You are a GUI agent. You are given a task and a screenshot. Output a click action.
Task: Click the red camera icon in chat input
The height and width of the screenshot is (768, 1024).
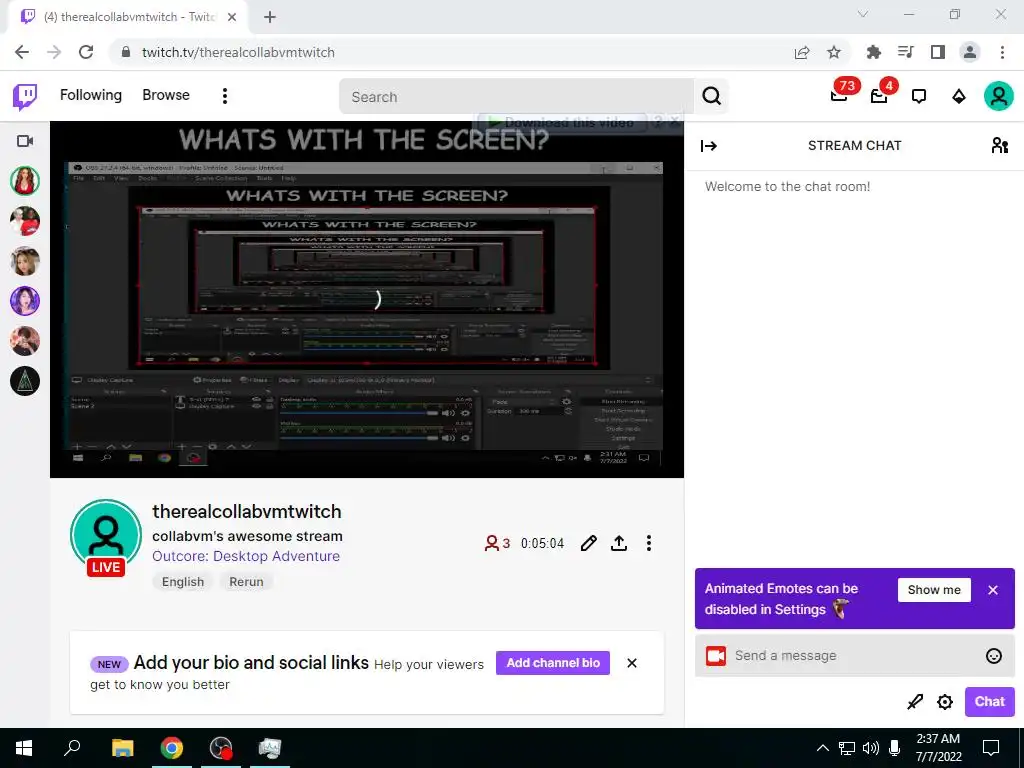[716, 656]
